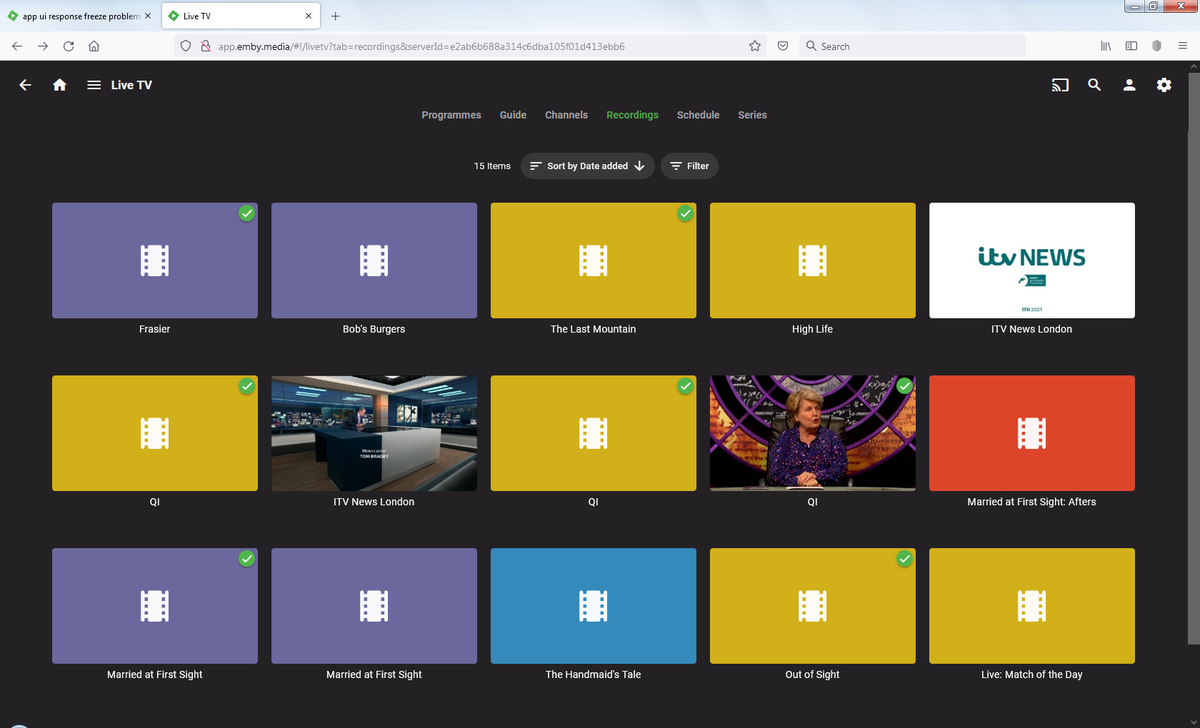
Task: Toggle the watched checkmark on The Last Mountain
Action: 685,213
